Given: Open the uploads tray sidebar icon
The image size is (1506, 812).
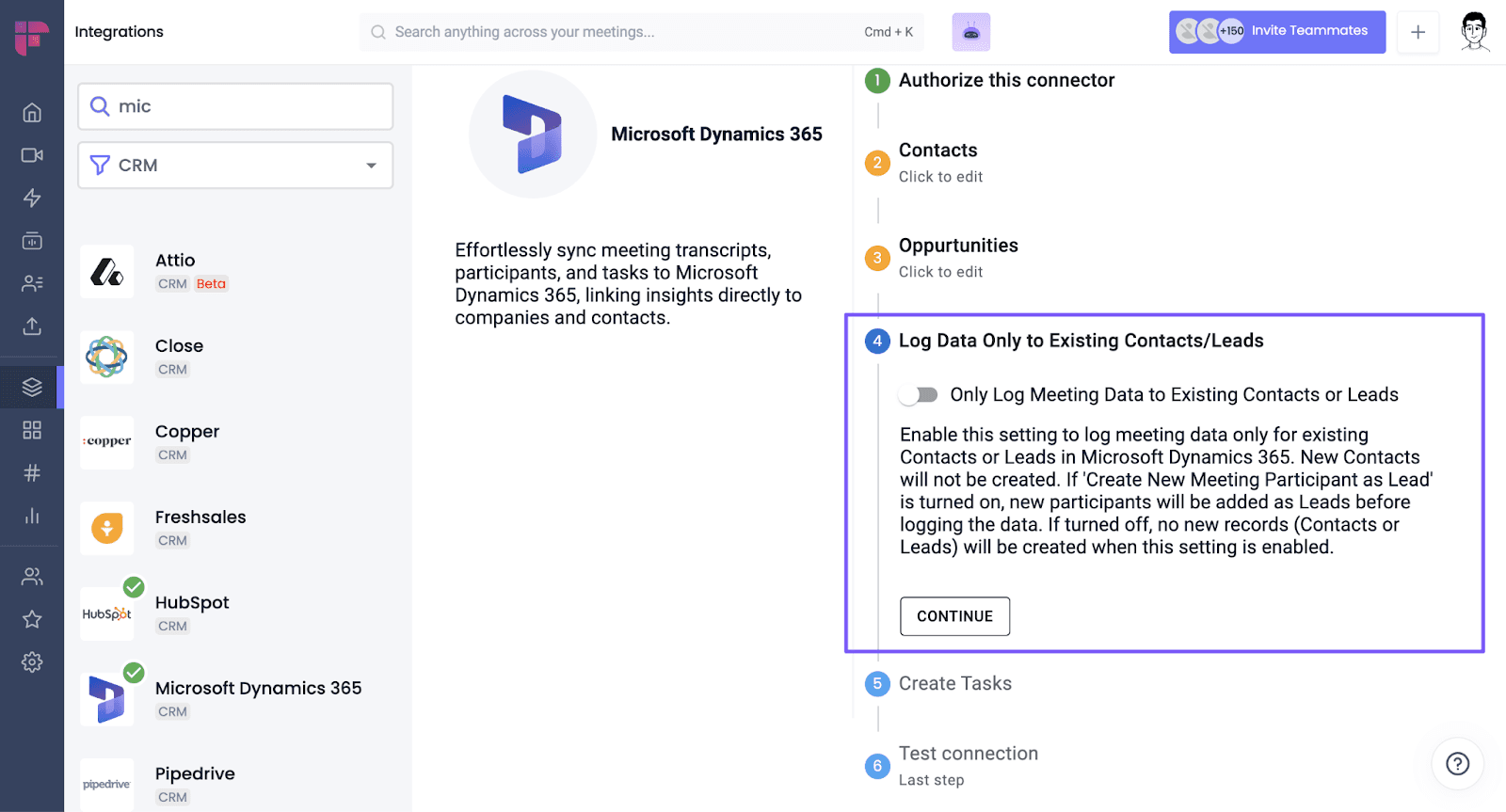Looking at the screenshot, I should [x=32, y=241].
